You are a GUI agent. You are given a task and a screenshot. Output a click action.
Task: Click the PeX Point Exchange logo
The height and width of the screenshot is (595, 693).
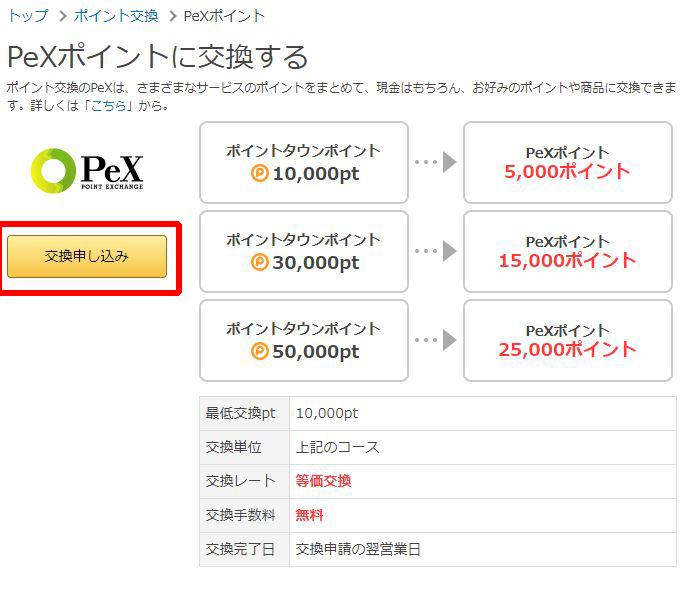(87, 171)
